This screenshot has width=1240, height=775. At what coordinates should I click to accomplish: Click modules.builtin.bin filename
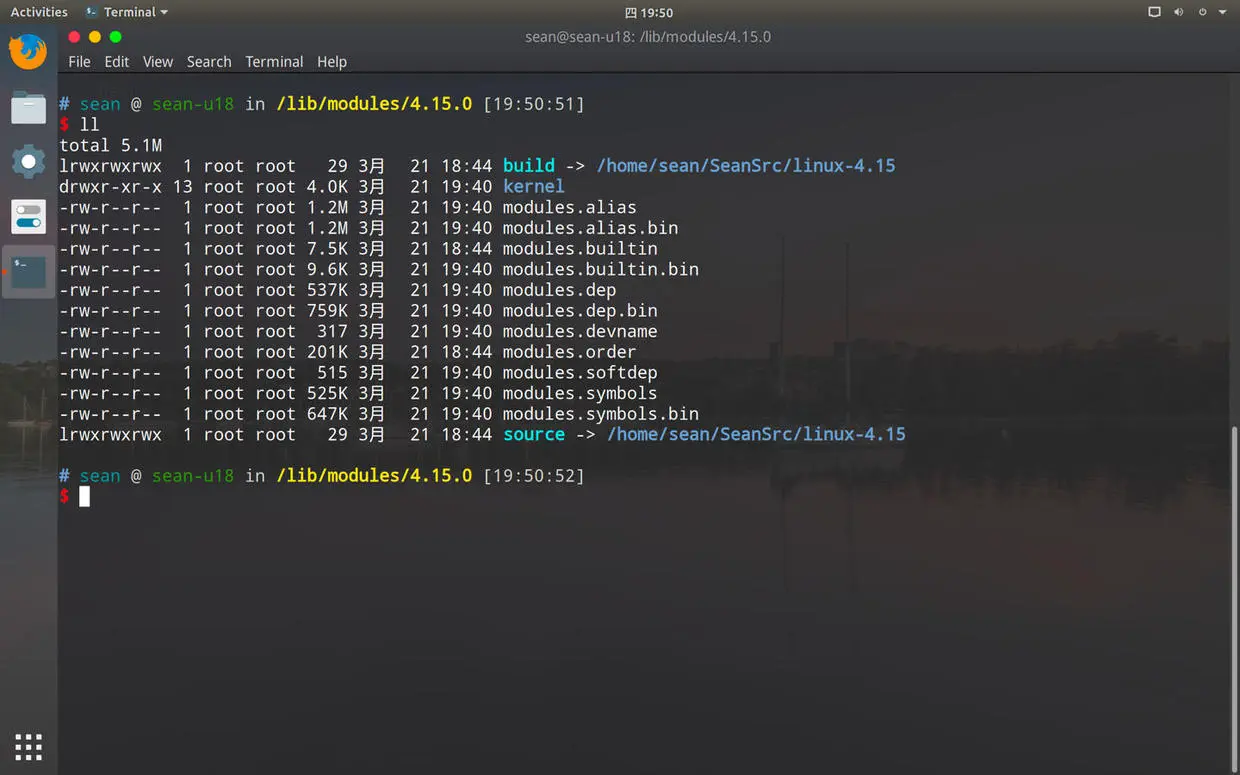click(601, 269)
